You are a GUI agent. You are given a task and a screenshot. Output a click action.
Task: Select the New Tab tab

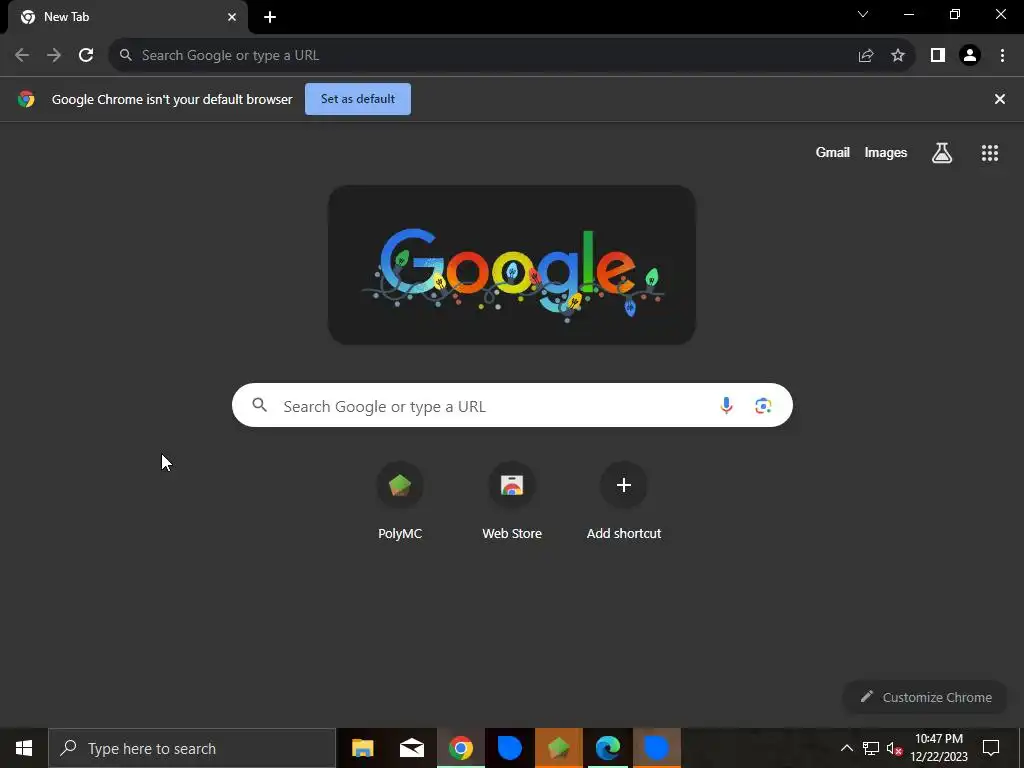[x=128, y=17]
